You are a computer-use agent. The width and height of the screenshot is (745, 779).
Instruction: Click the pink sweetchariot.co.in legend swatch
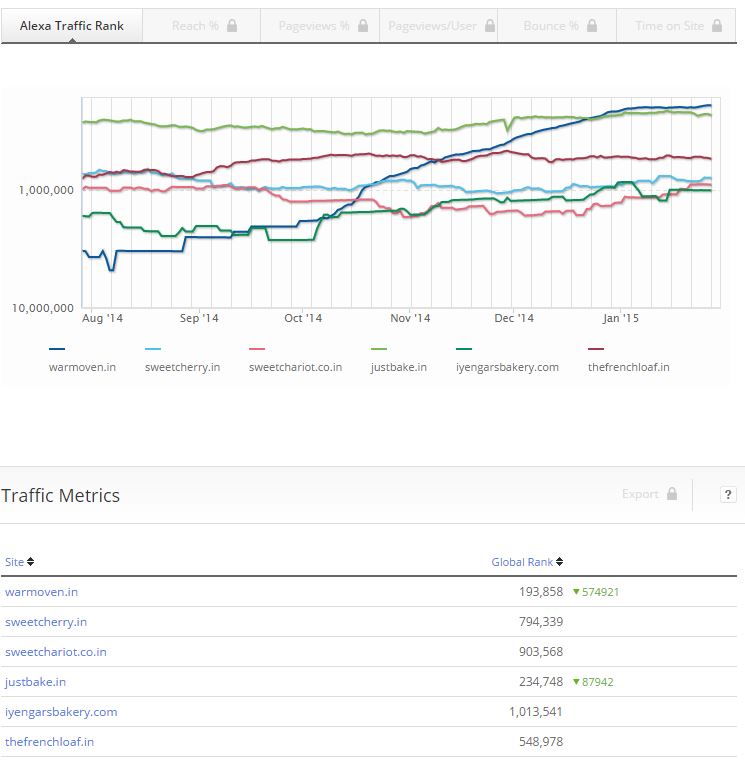click(257, 349)
